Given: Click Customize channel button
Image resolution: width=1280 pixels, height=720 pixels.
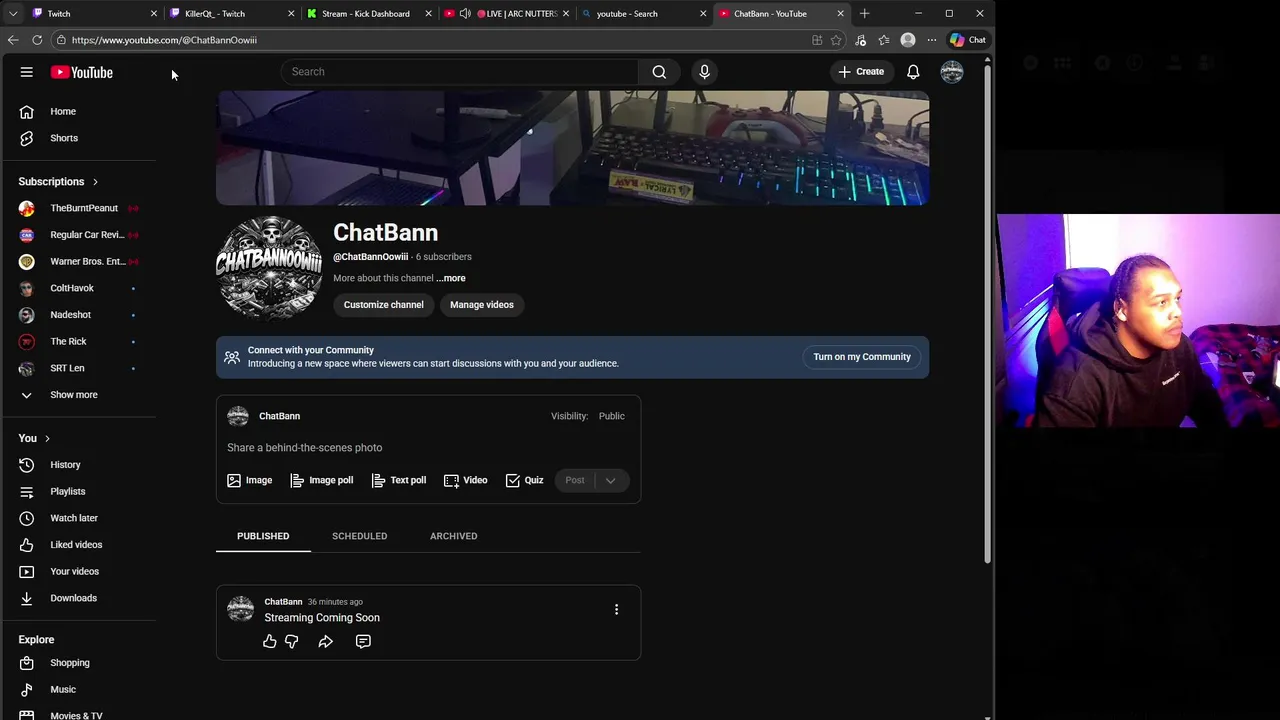Looking at the screenshot, I should [x=384, y=305].
